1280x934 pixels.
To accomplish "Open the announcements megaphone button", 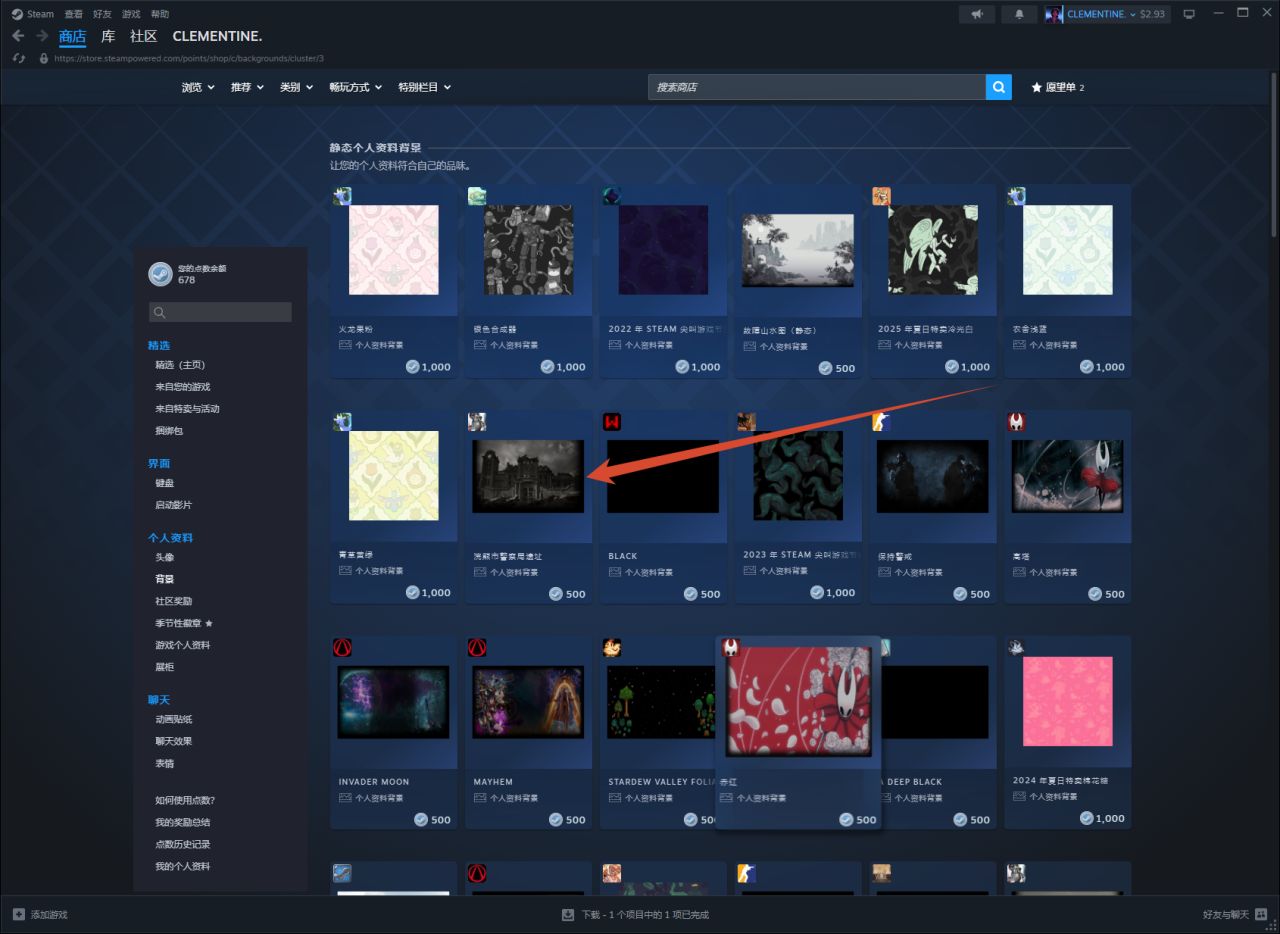I will 977,14.
